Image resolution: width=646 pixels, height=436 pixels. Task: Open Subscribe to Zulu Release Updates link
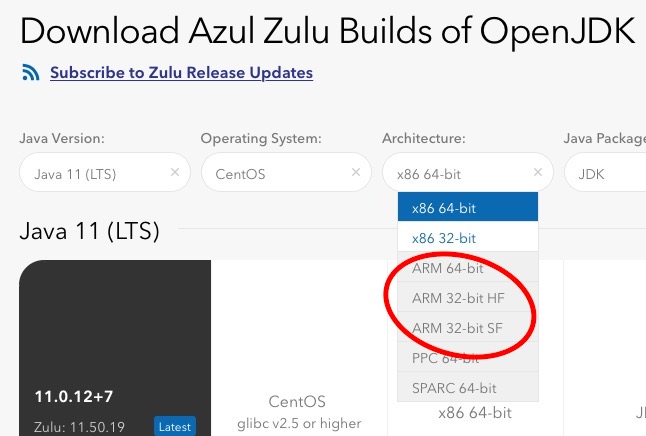click(x=181, y=73)
